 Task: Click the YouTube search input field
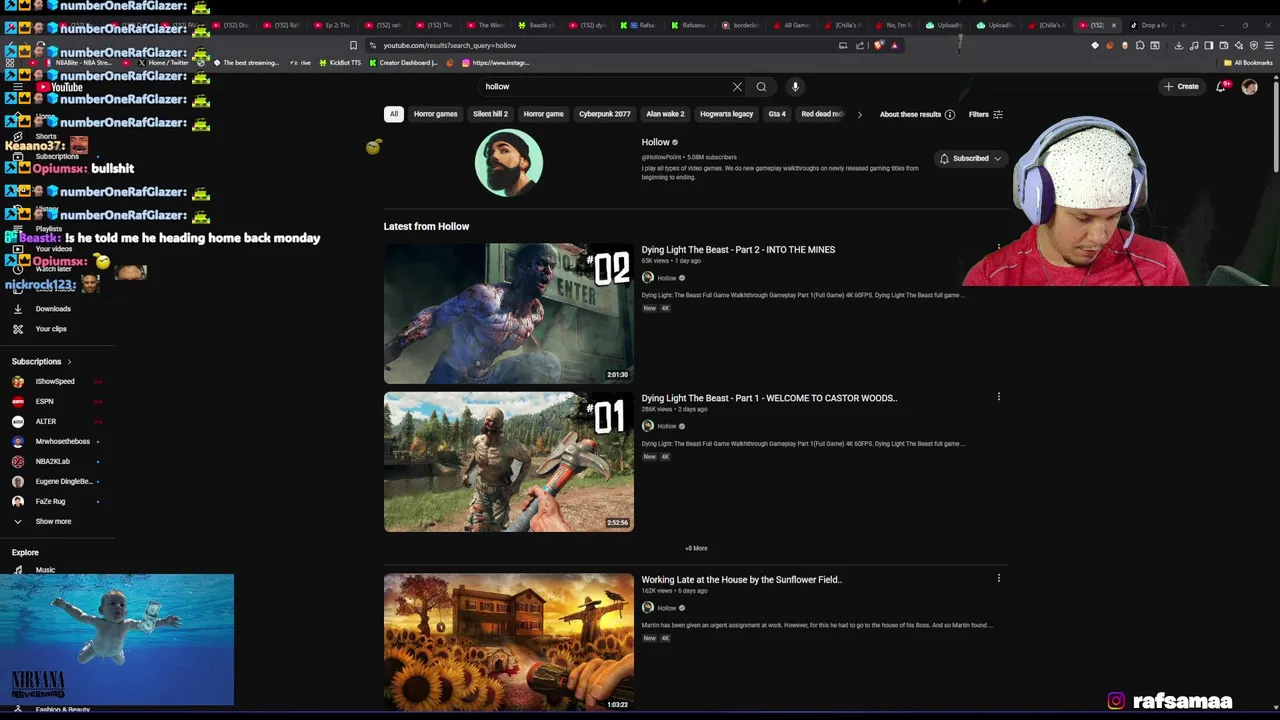605,87
